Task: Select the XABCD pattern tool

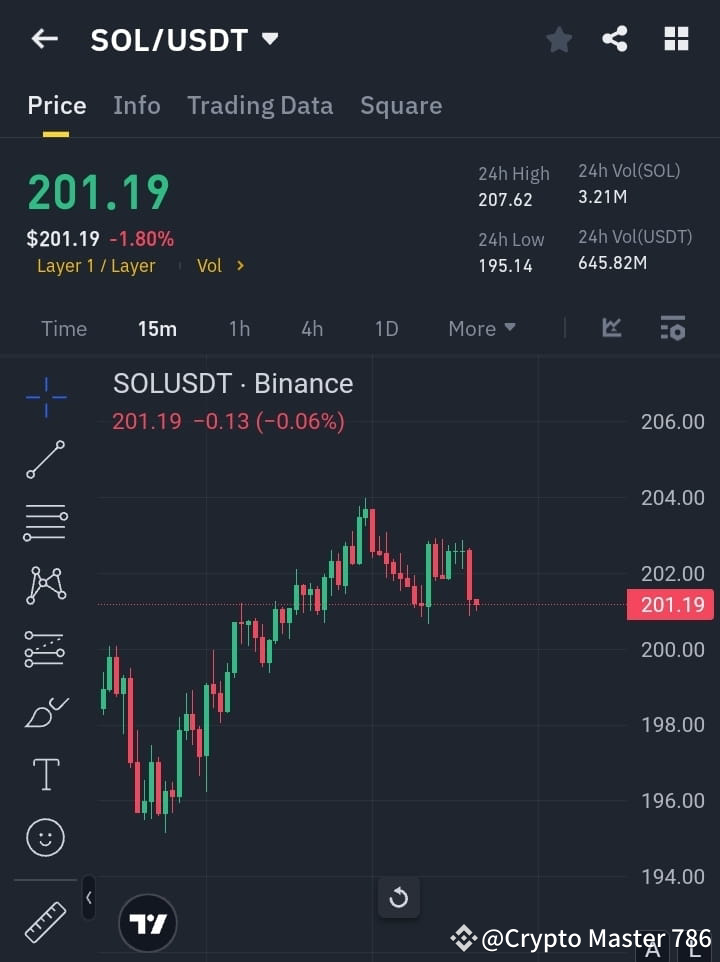Action: pos(45,586)
